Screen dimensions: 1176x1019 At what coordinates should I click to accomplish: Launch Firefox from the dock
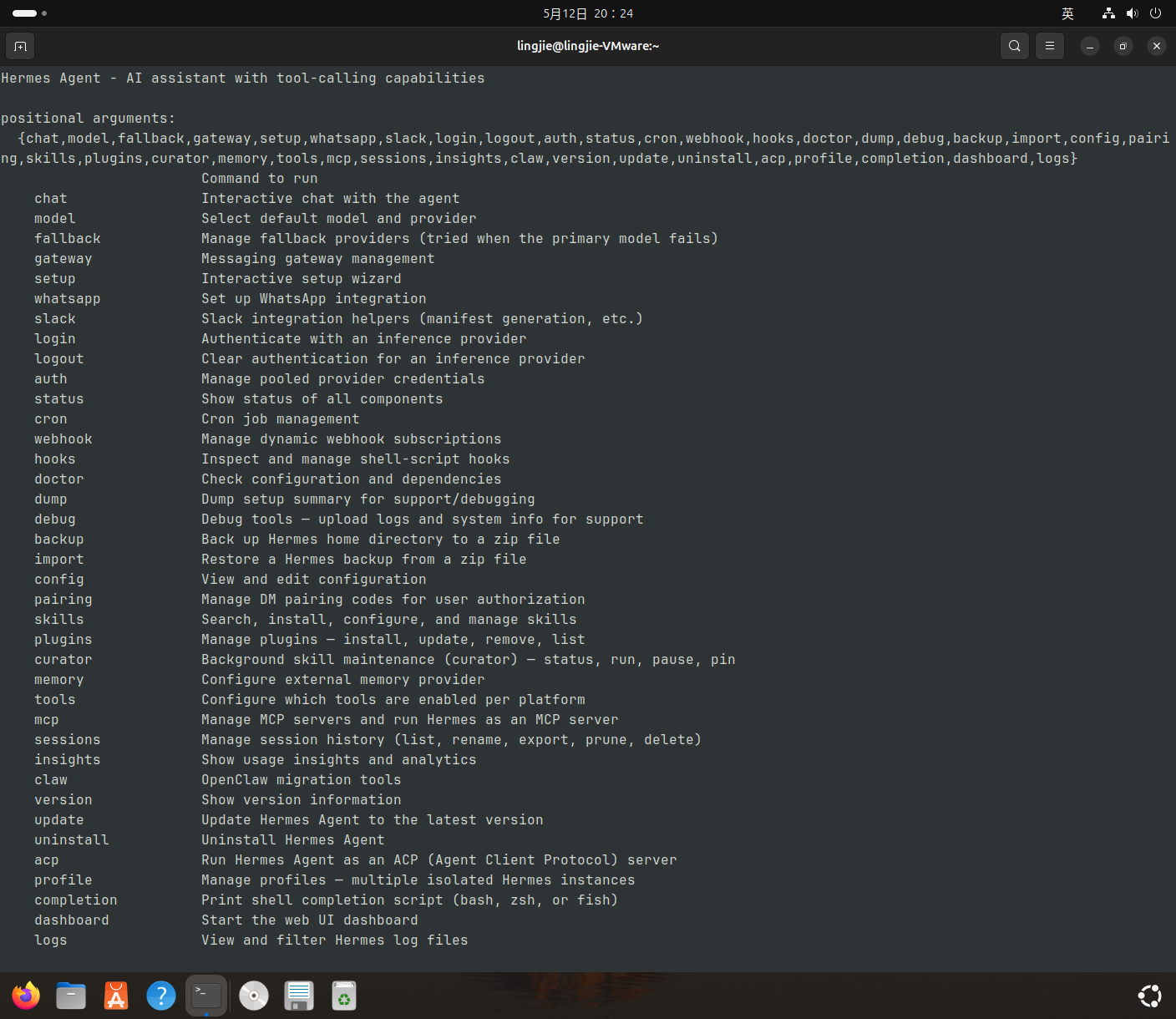click(x=26, y=996)
